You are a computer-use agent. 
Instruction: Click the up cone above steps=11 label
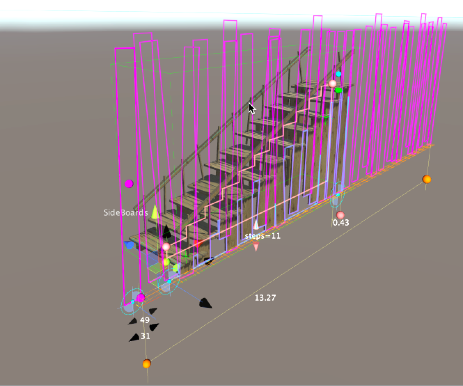coord(256,225)
